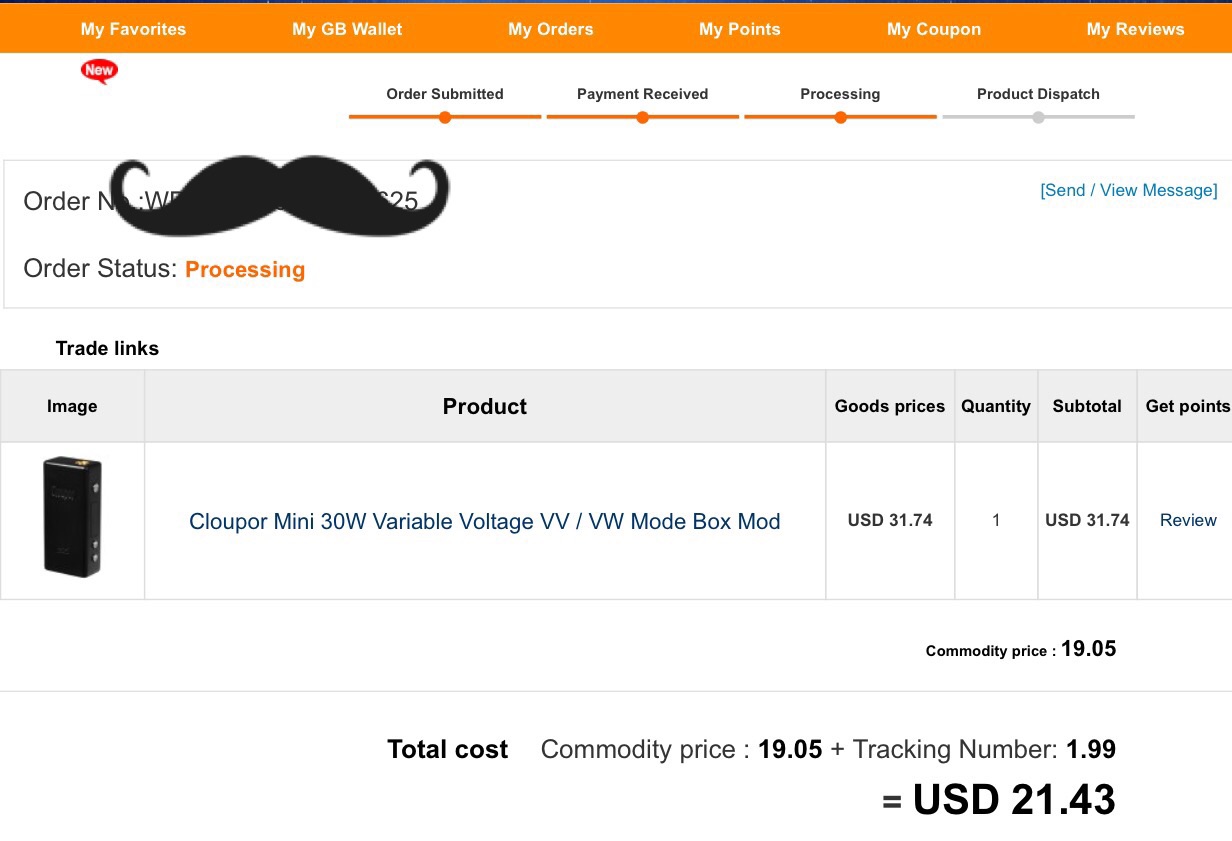The image size is (1232, 841).
Task: Click the red New badge icon
Action: click(x=99, y=71)
